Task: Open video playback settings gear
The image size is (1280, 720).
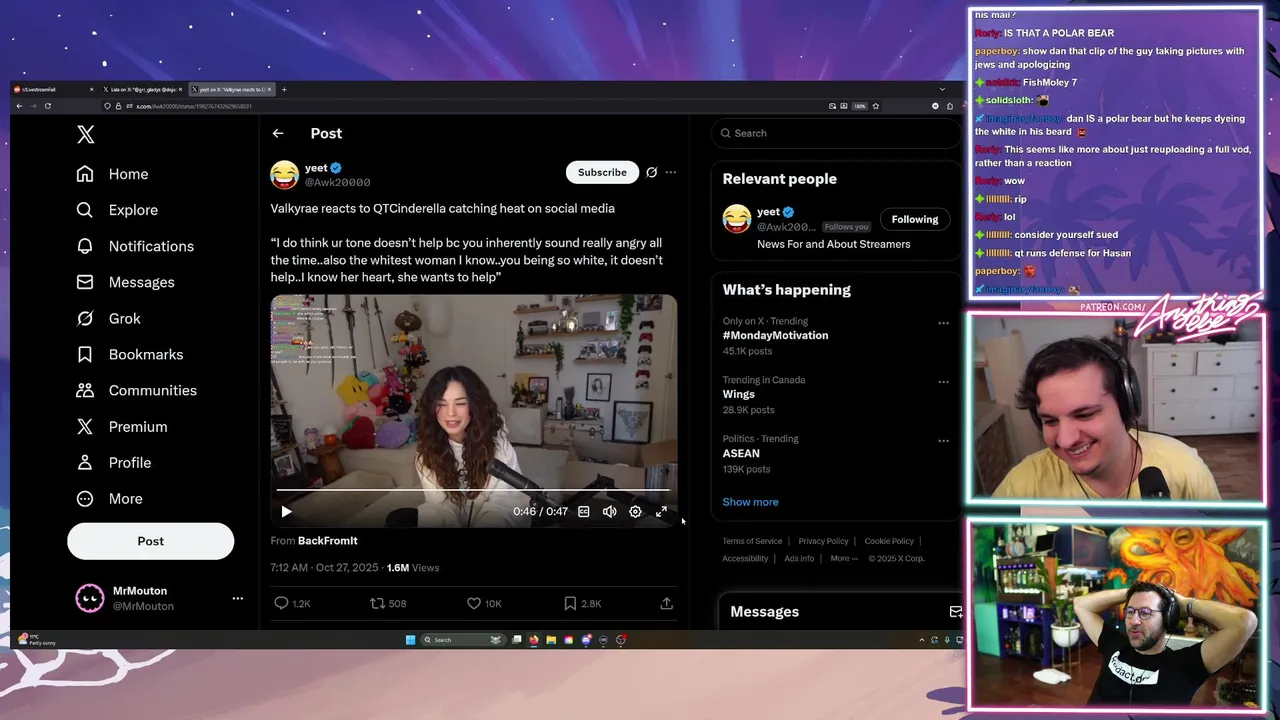Action: [635, 511]
